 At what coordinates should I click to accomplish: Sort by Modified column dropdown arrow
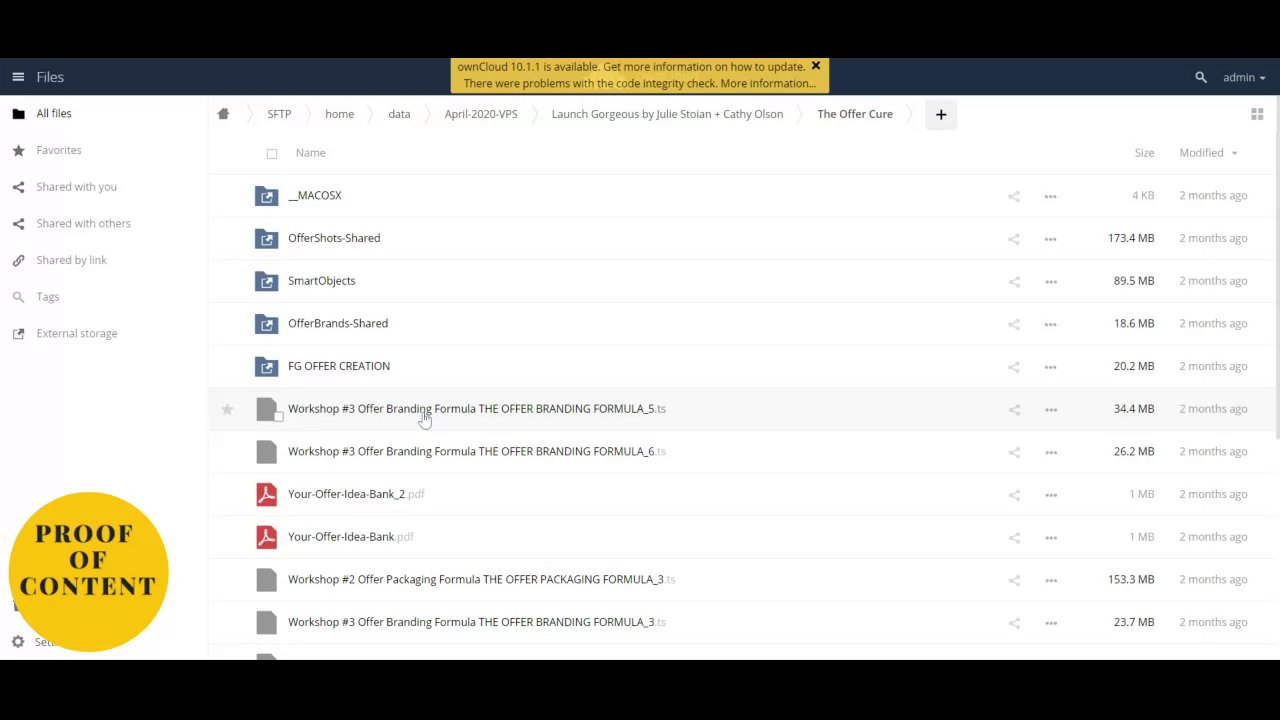pyautogui.click(x=1234, y=153)
